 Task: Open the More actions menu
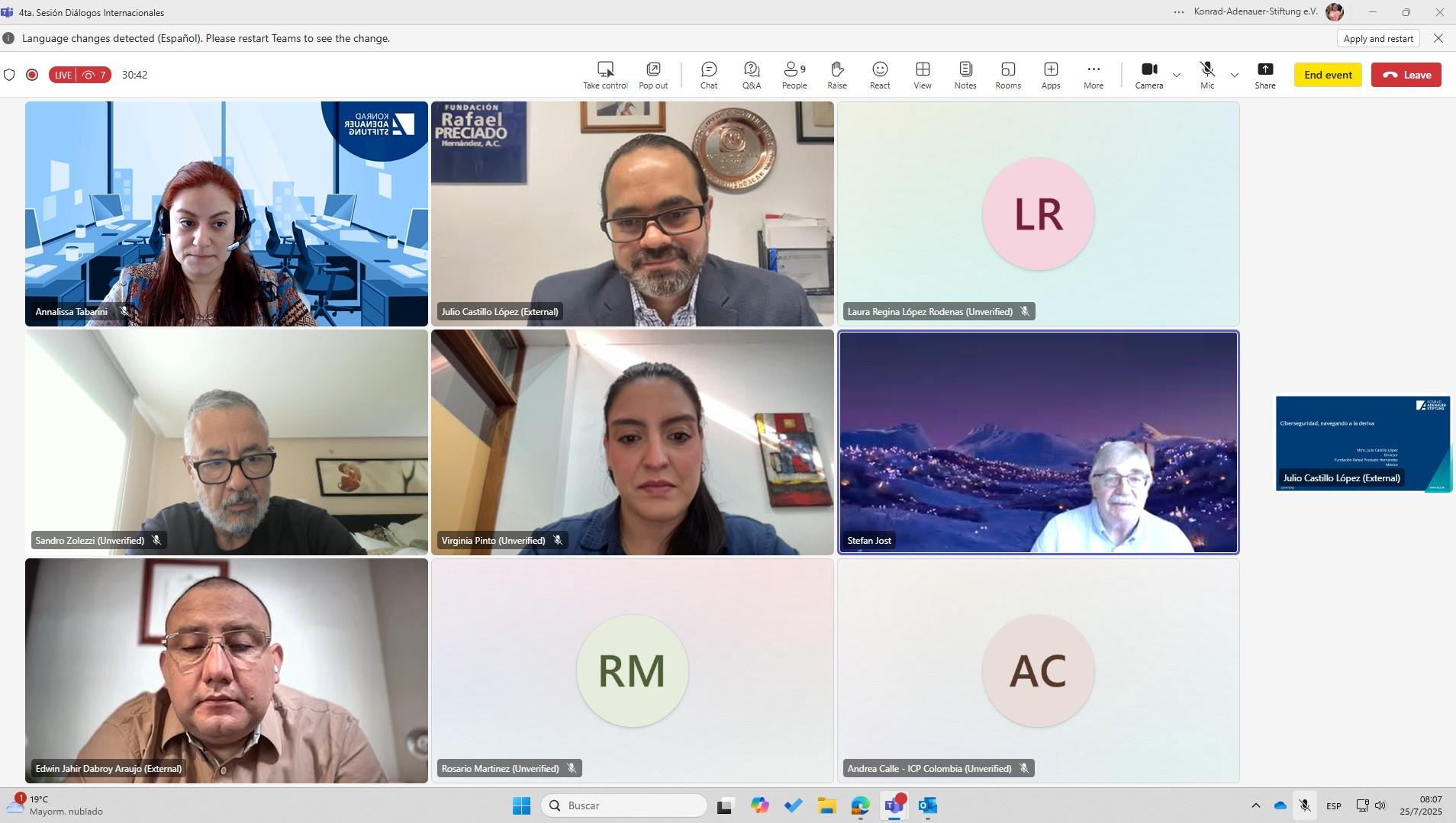point(1093,75)
